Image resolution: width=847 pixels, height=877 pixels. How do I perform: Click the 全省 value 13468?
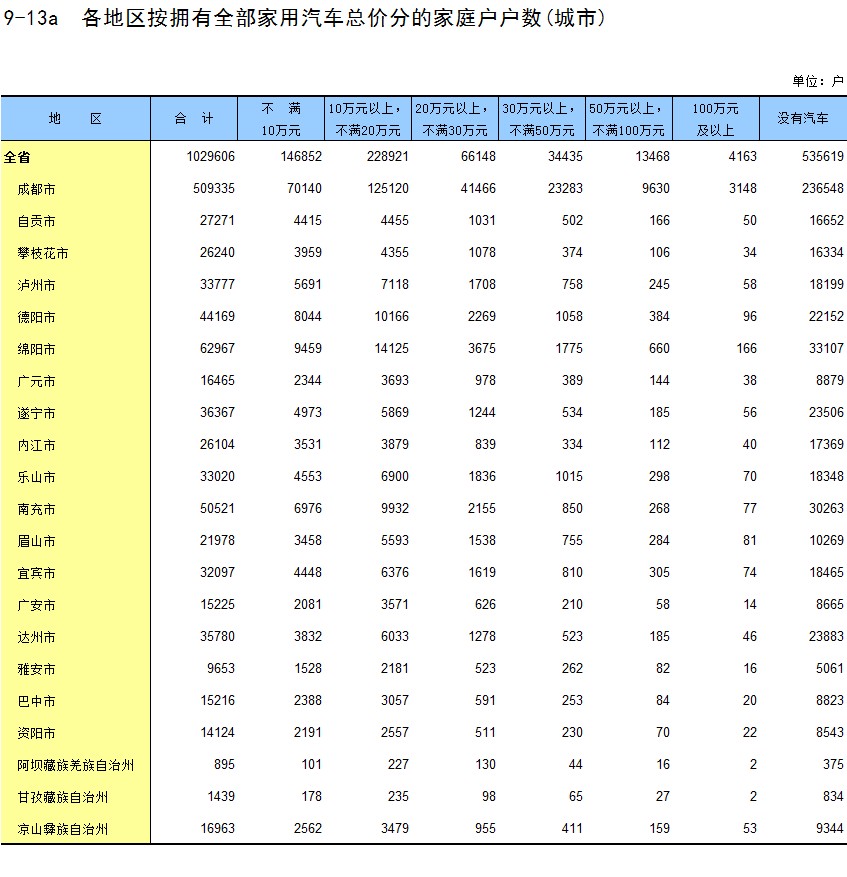652,156
